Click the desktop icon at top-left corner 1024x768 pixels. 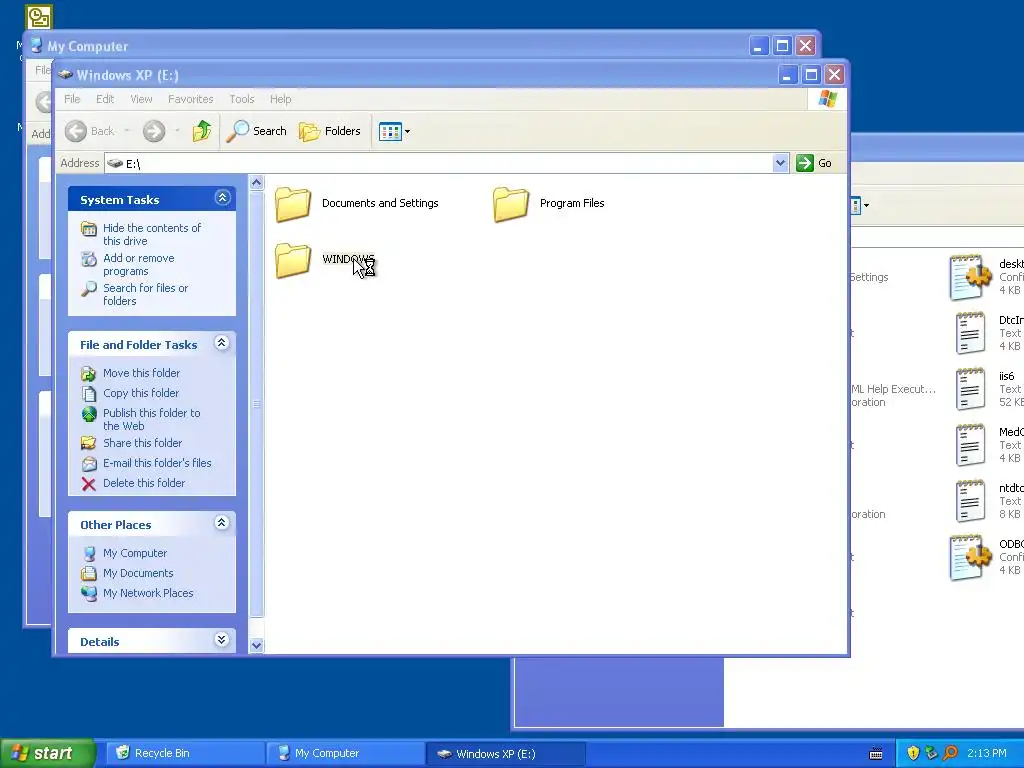coord(39,18)
